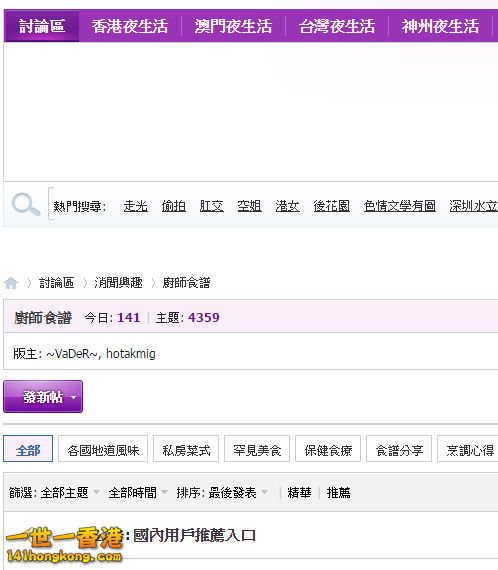Click hot search link 走光

tap(136, 206)
